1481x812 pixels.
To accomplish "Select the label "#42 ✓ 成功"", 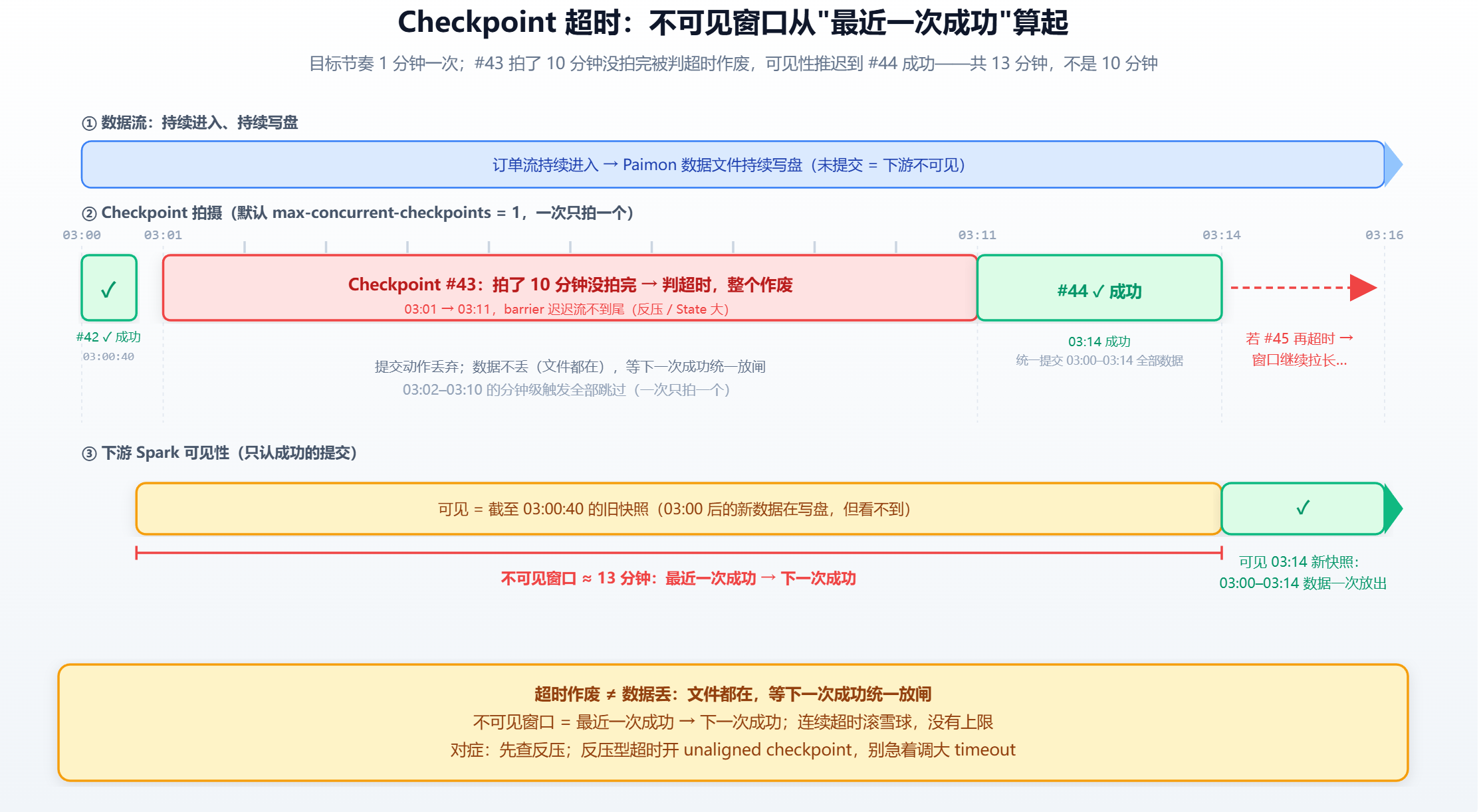I will click(x=108, y=337).
